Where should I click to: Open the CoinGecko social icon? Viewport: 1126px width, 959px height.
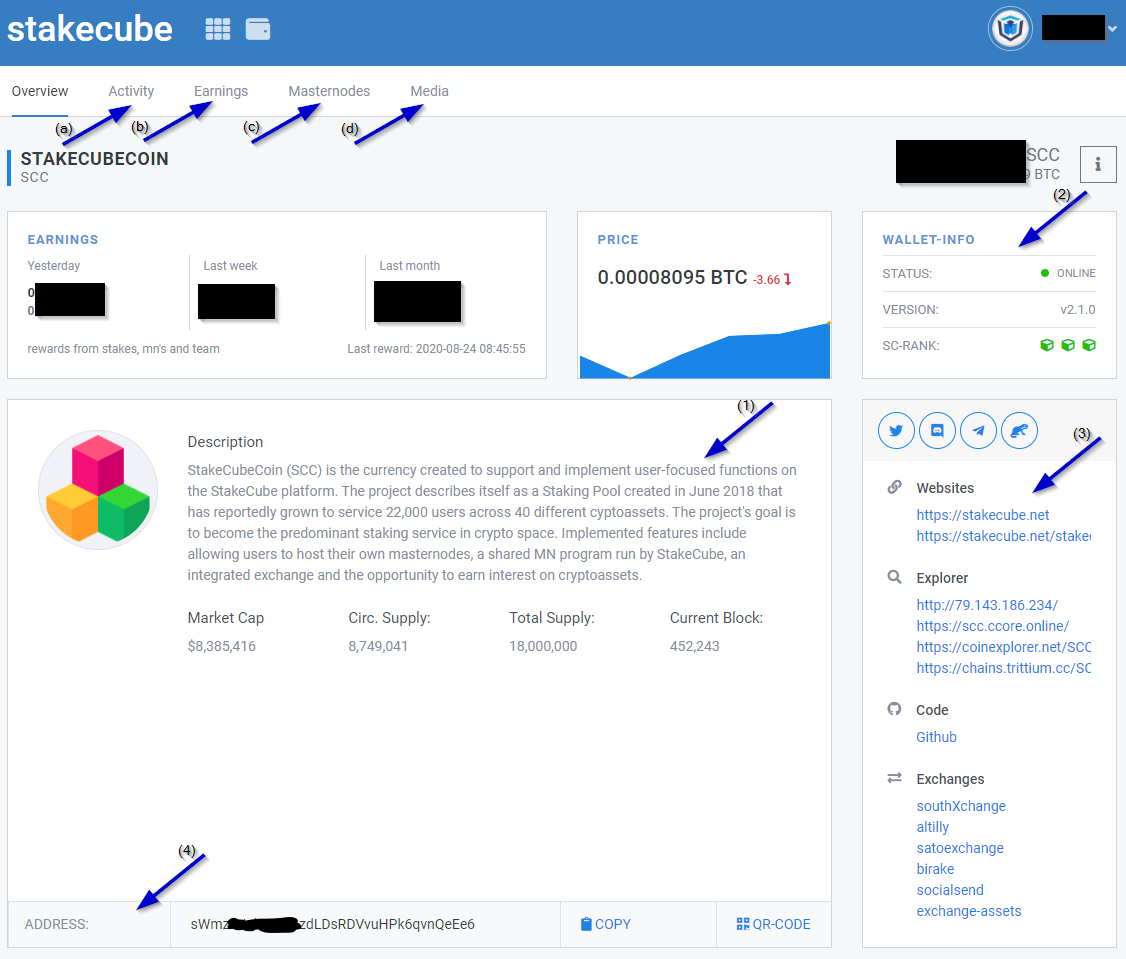tap(1019, 430)
